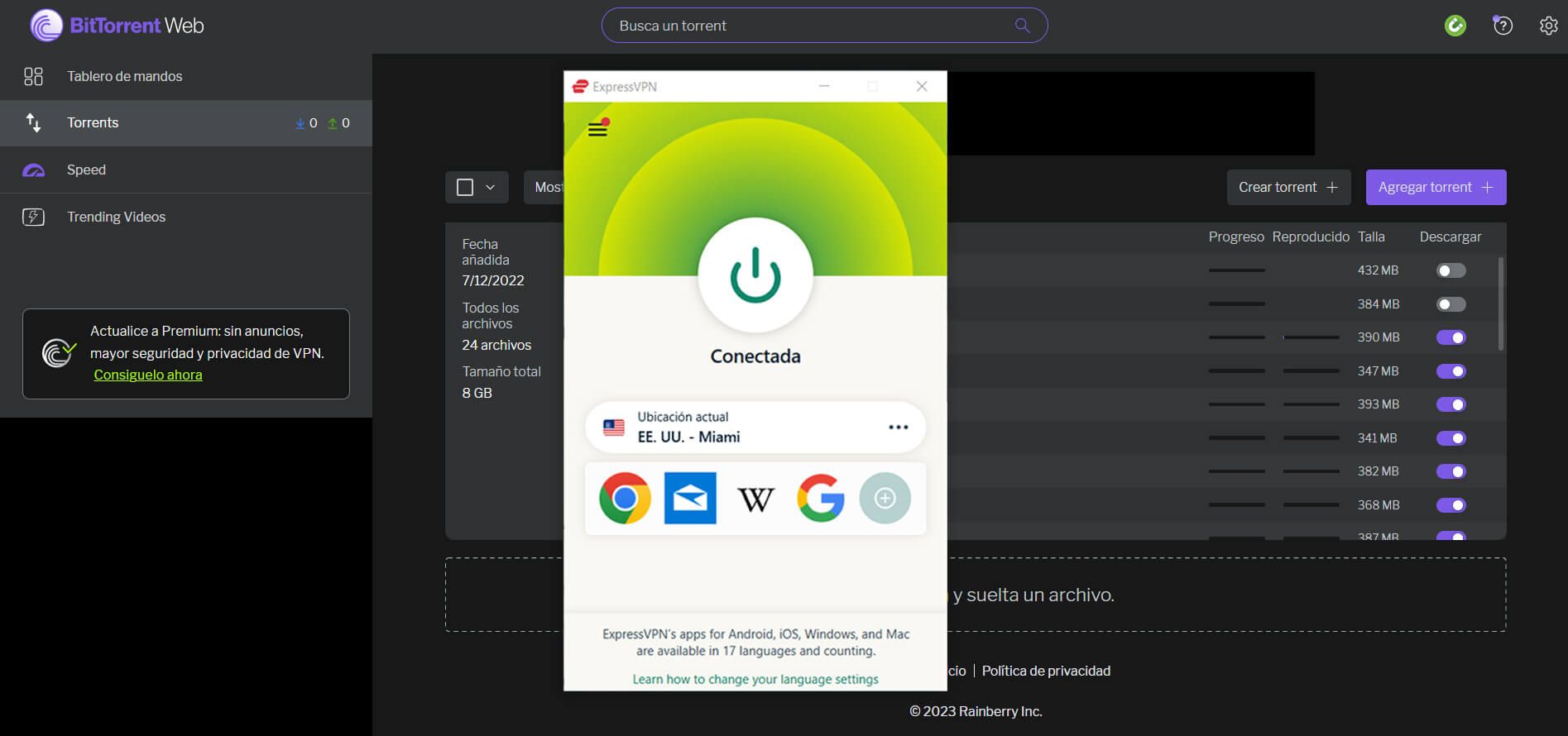Click the Speed gauge icon
The image size is (1568, 736).
33,170
